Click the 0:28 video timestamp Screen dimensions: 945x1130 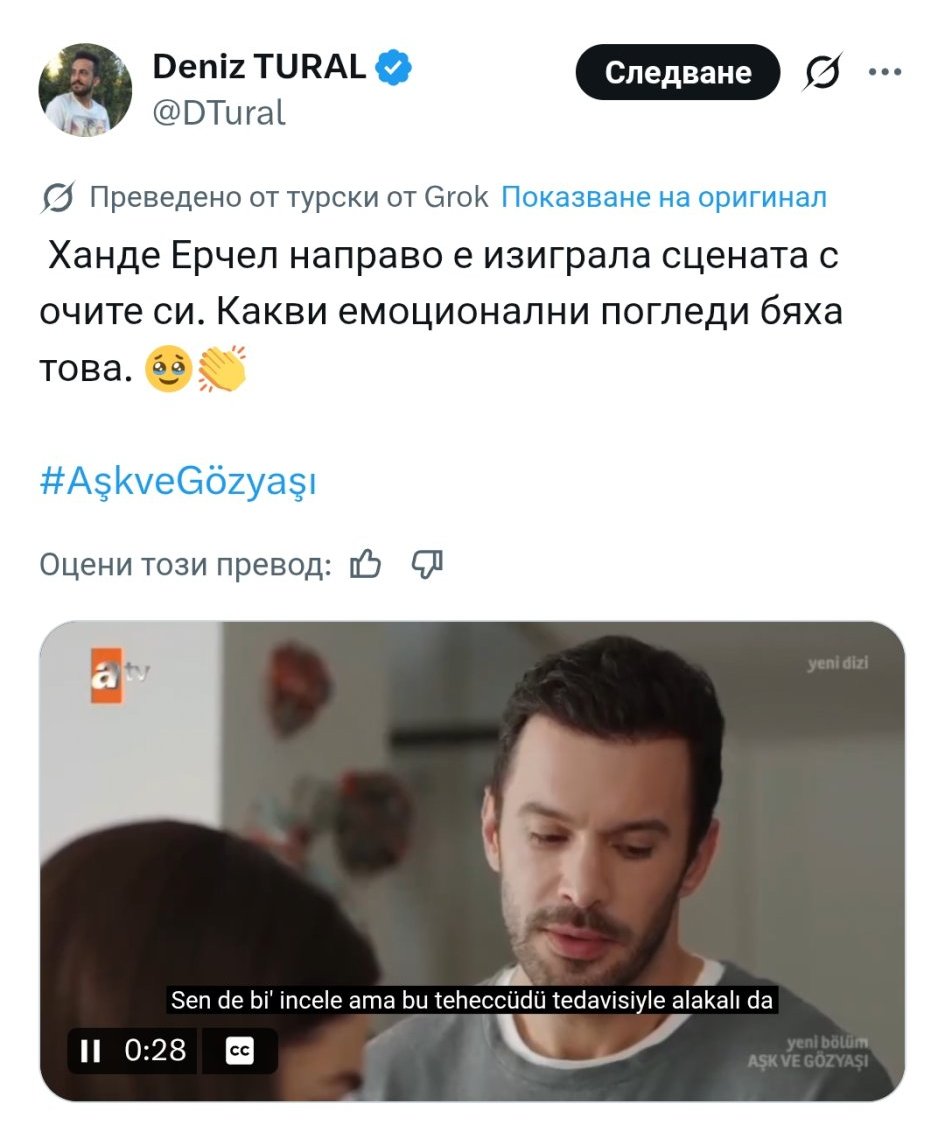155,1050
